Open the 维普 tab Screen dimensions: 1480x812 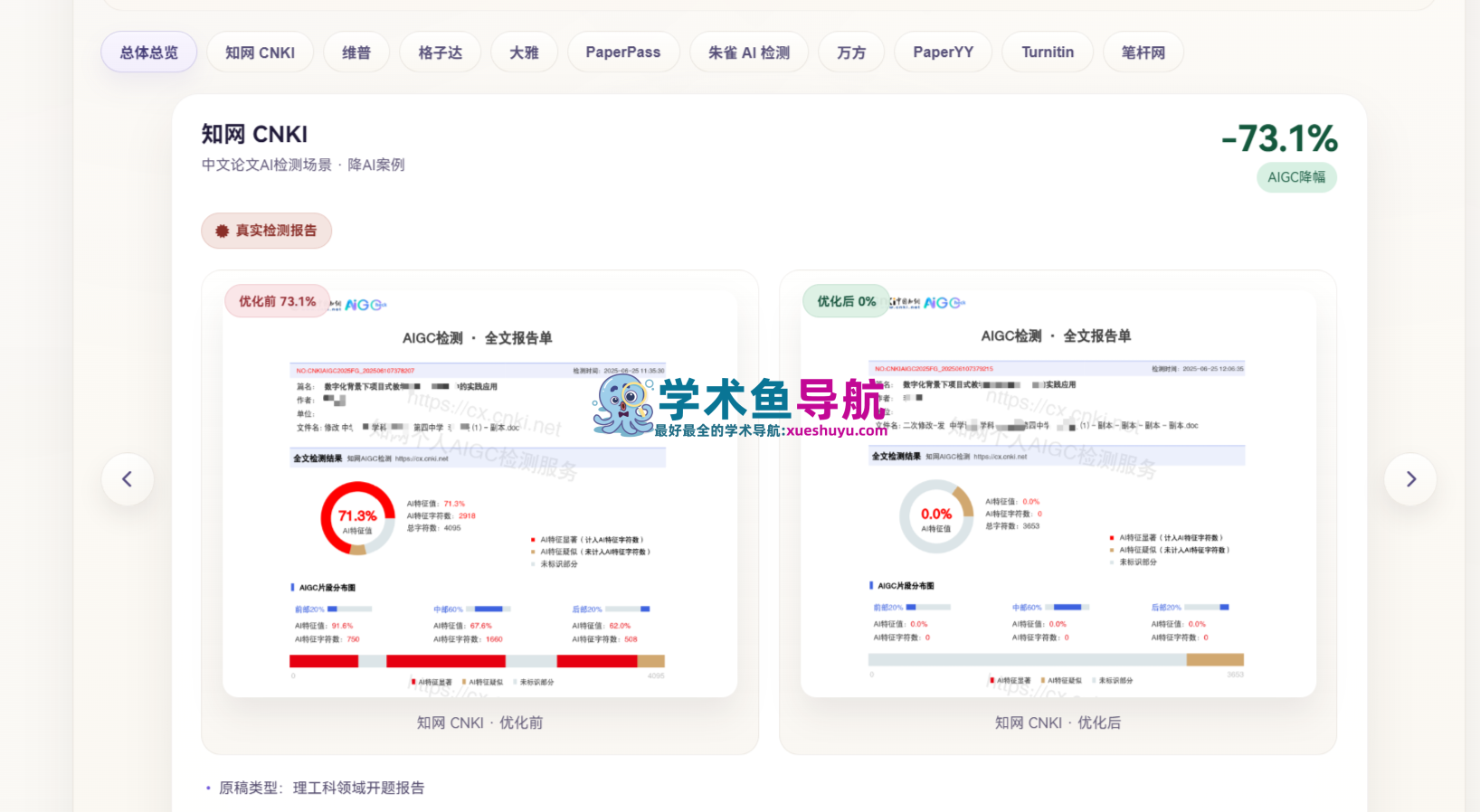point(356,52)
